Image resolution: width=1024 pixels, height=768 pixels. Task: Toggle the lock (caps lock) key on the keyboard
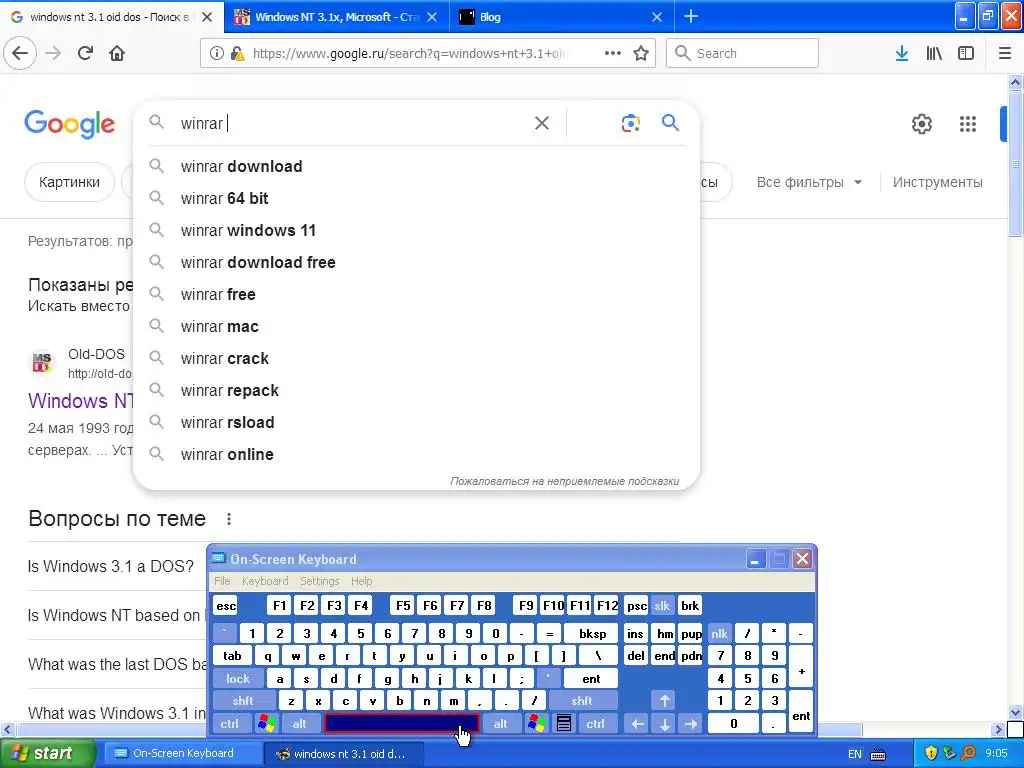238,679
